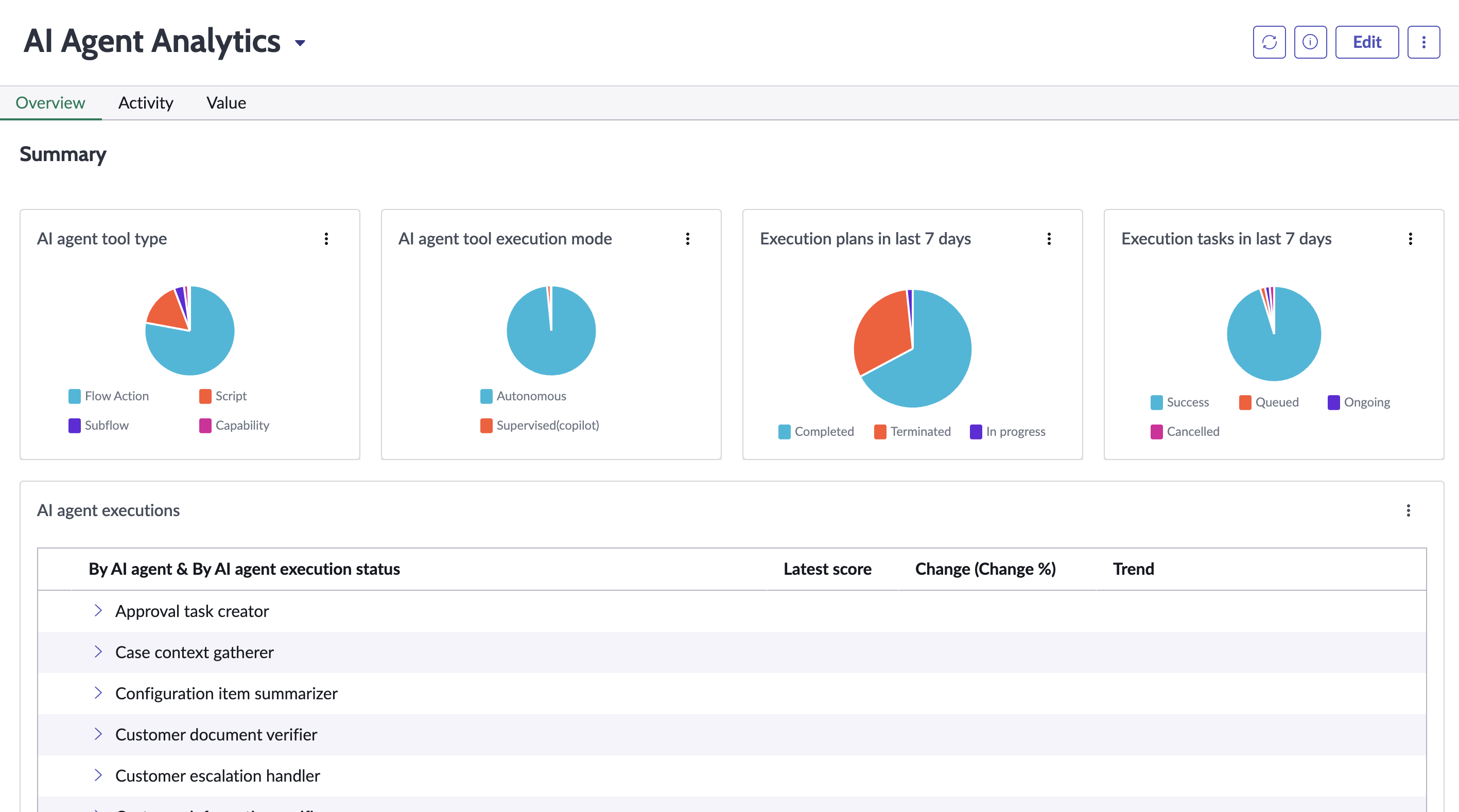The image size is (1459, 812).
Task: Expand the Approval task creator row
Action: tap(98, 610)
